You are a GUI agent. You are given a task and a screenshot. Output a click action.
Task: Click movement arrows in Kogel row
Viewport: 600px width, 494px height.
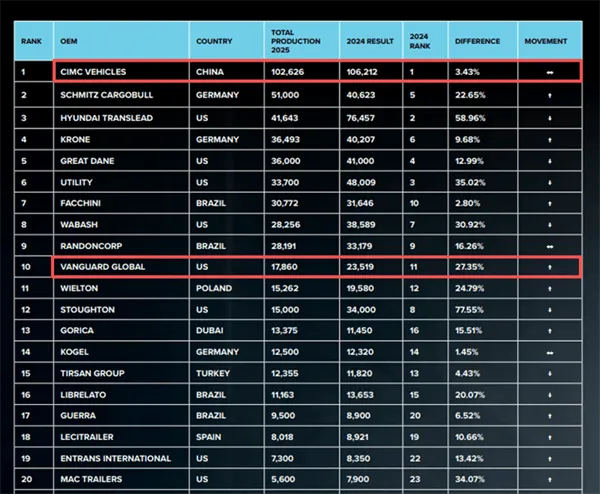coord(550,353)
